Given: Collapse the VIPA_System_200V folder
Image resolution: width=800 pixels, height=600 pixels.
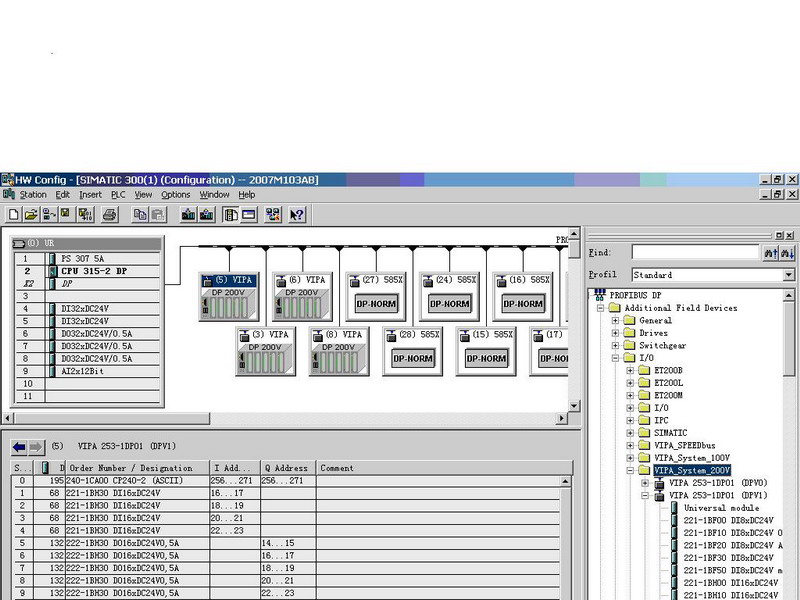Looking at the screenshot, I should pyautogui.click(x=630, y=470).
